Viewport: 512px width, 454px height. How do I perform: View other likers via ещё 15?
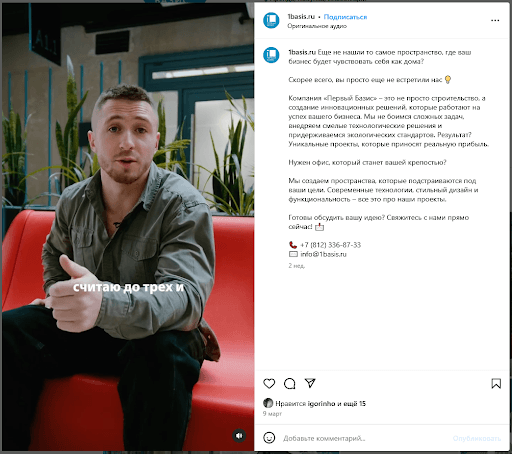[355, 404]
